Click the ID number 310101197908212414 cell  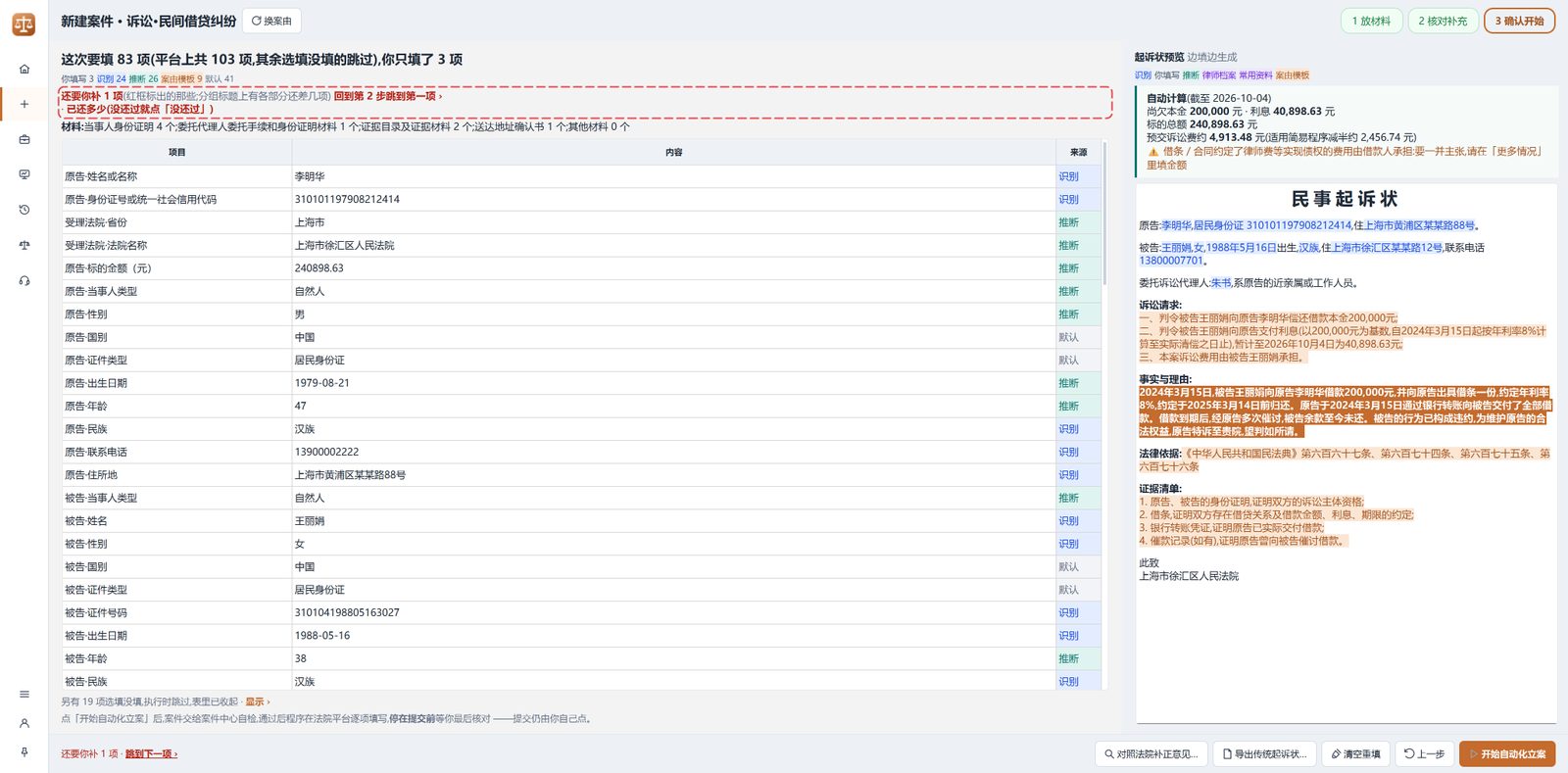(673, 199)
